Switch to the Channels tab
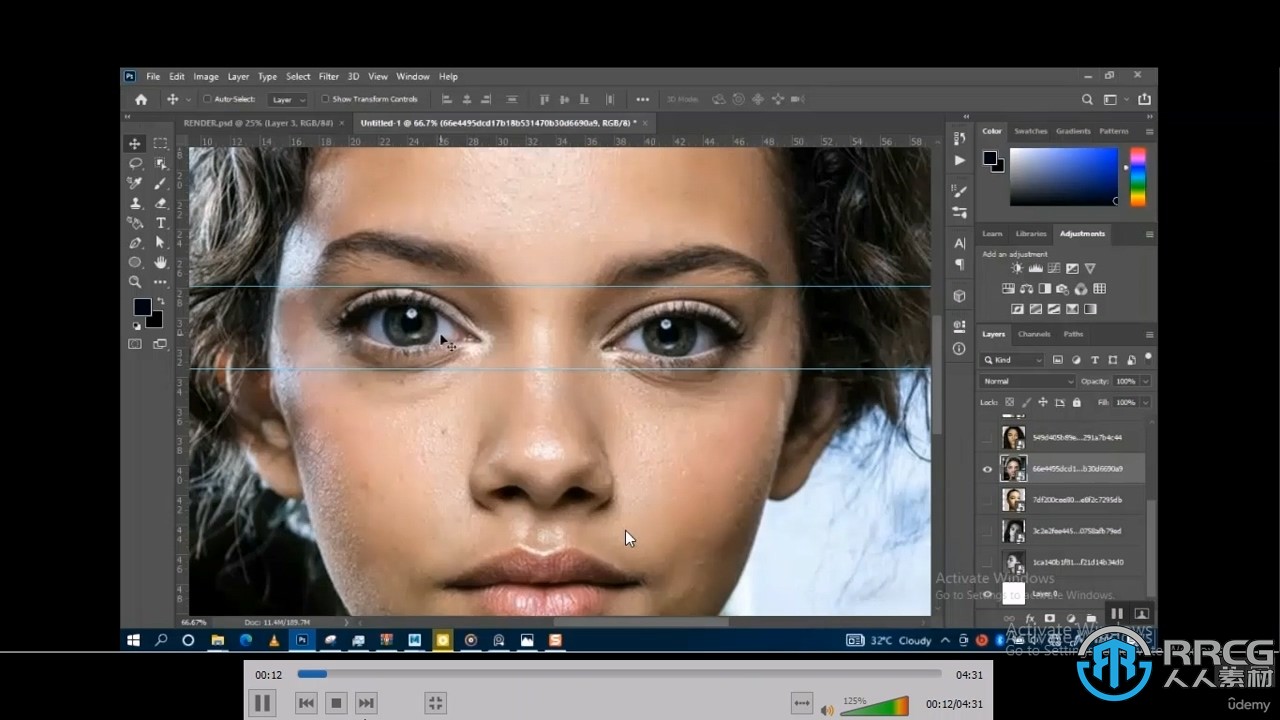 tap(1034, 334)
